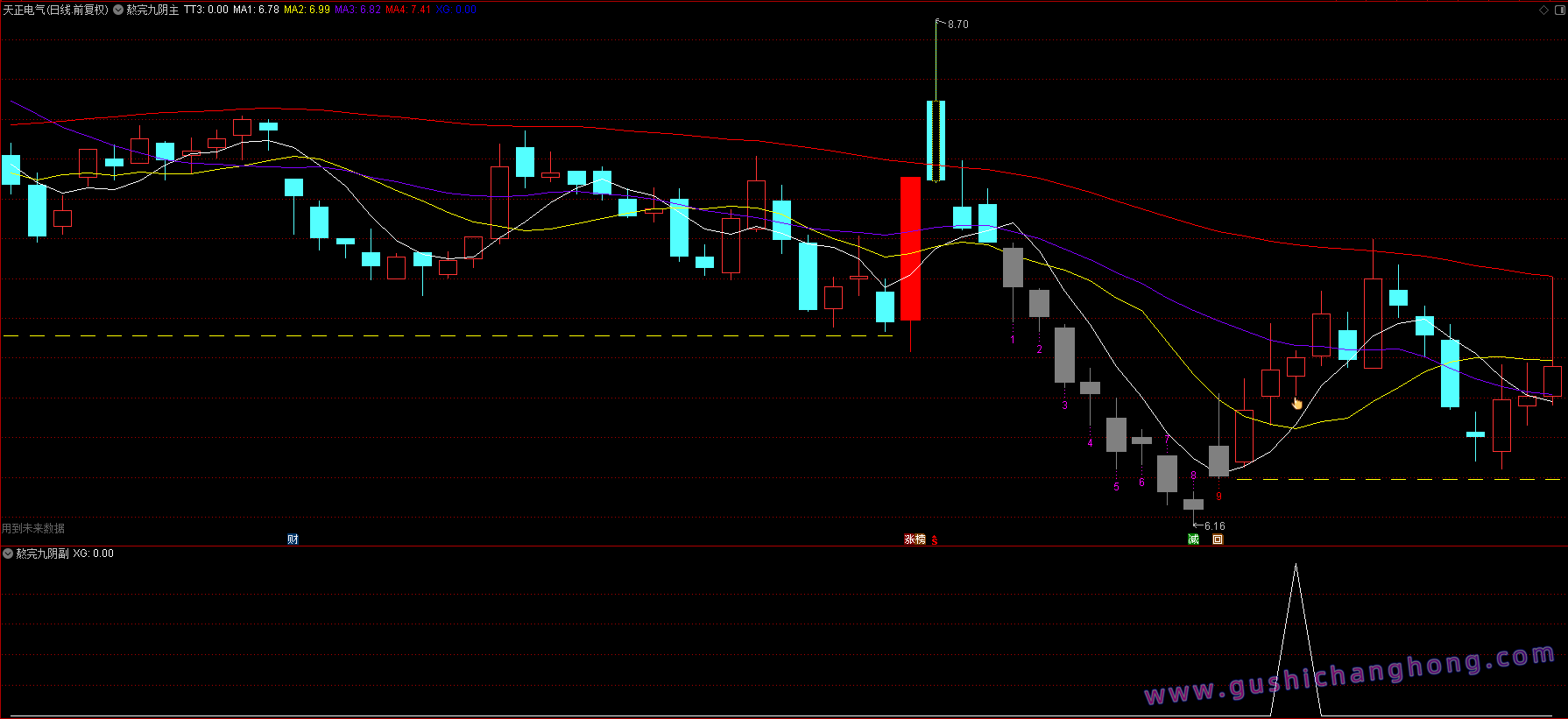Image resolution: width=1568 pixels, height=719 pixels.
Task: Click the red MA4: 7.41 legend label
Action: point(408,10)
